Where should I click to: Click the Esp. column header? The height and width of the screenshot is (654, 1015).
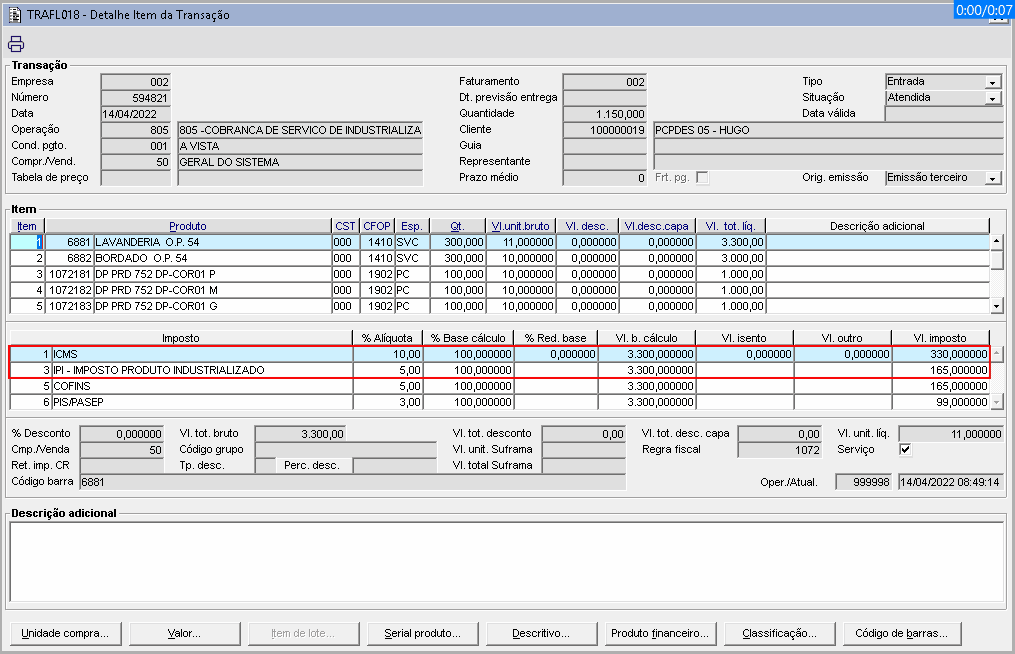(412, 226)
